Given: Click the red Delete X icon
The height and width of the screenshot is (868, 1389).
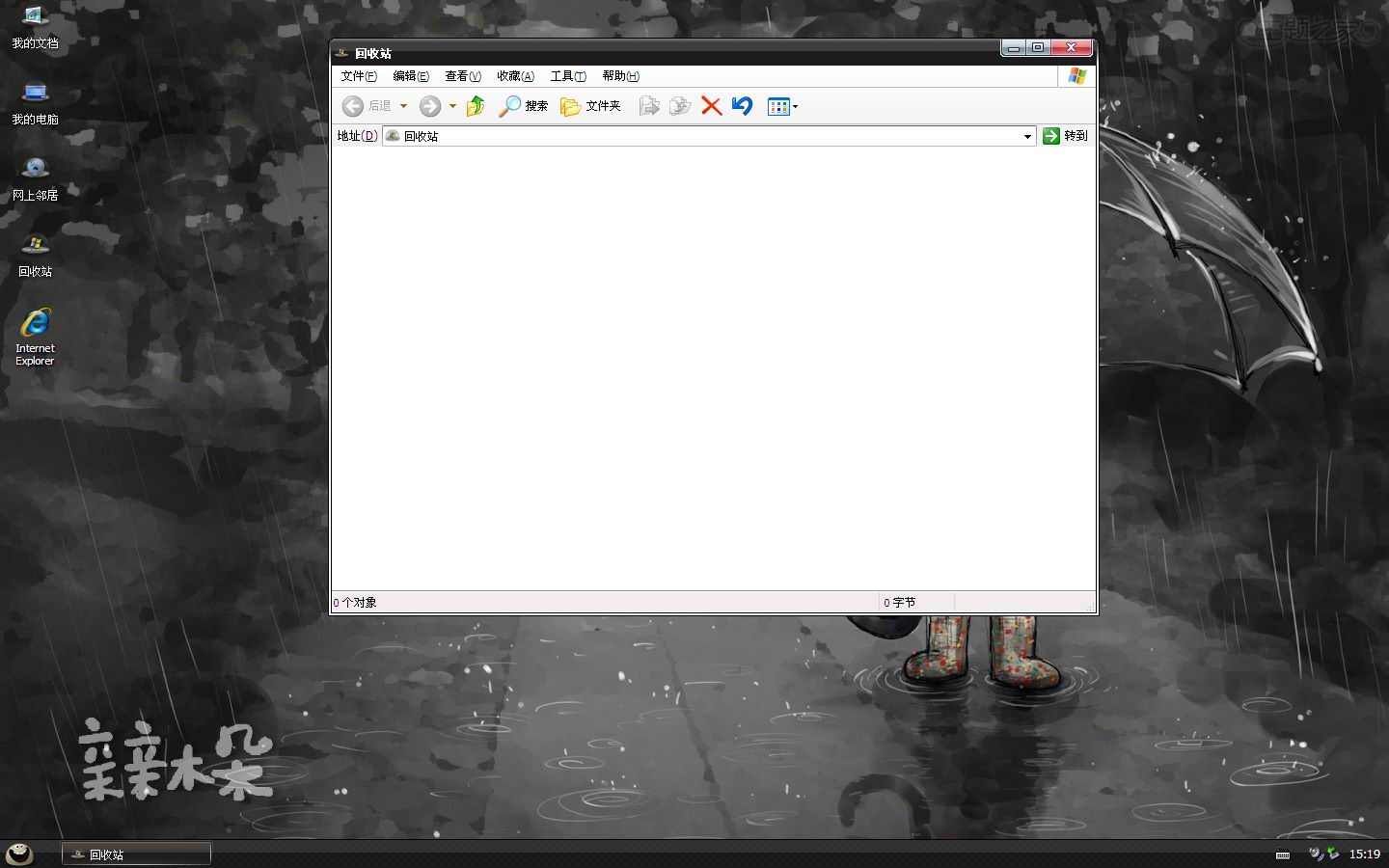Looking at the screenshot, I should [711, 106].
